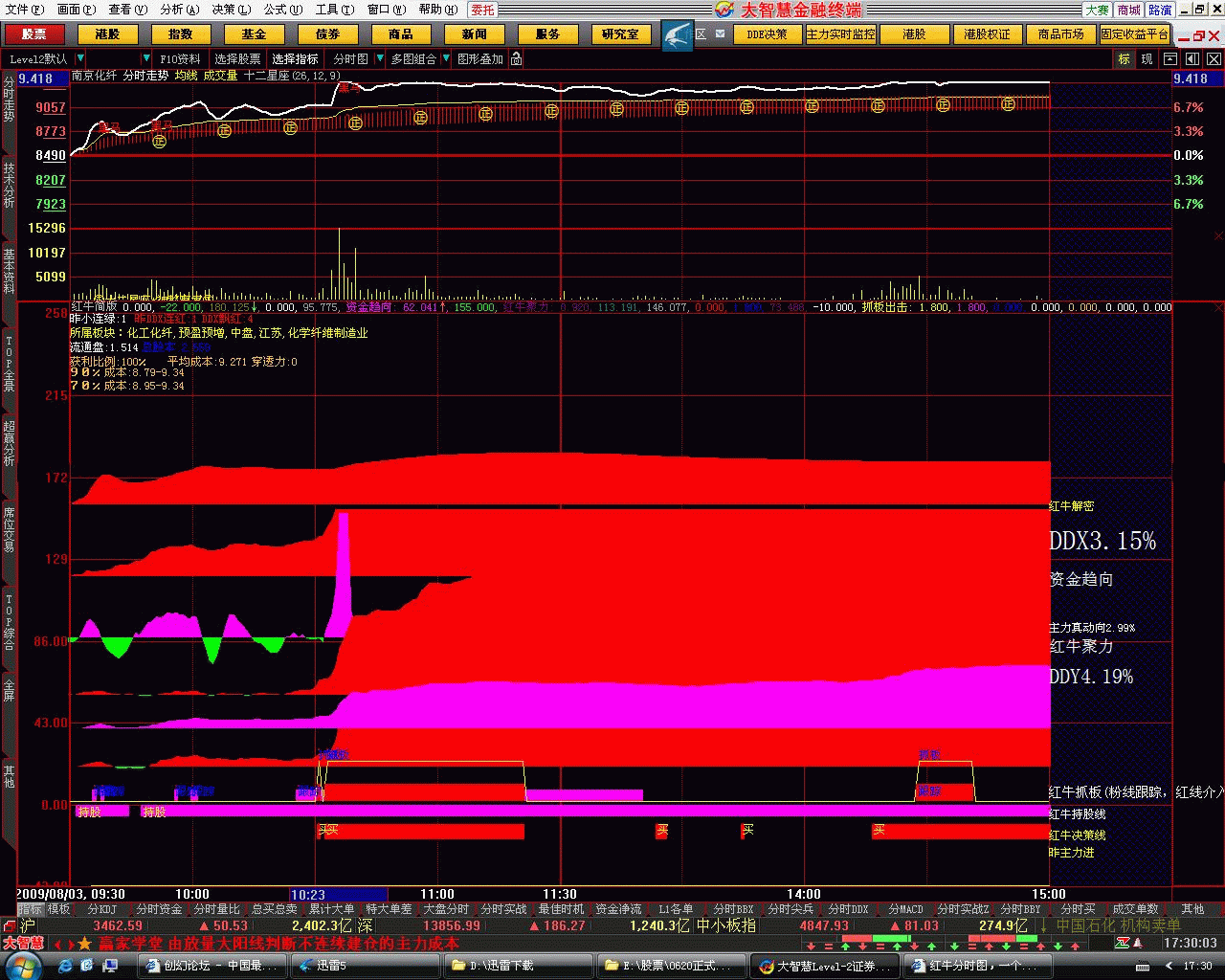Click 图形叠加
The height and width of the screenshot is (980, 1225).
click(x=479, y=59)
